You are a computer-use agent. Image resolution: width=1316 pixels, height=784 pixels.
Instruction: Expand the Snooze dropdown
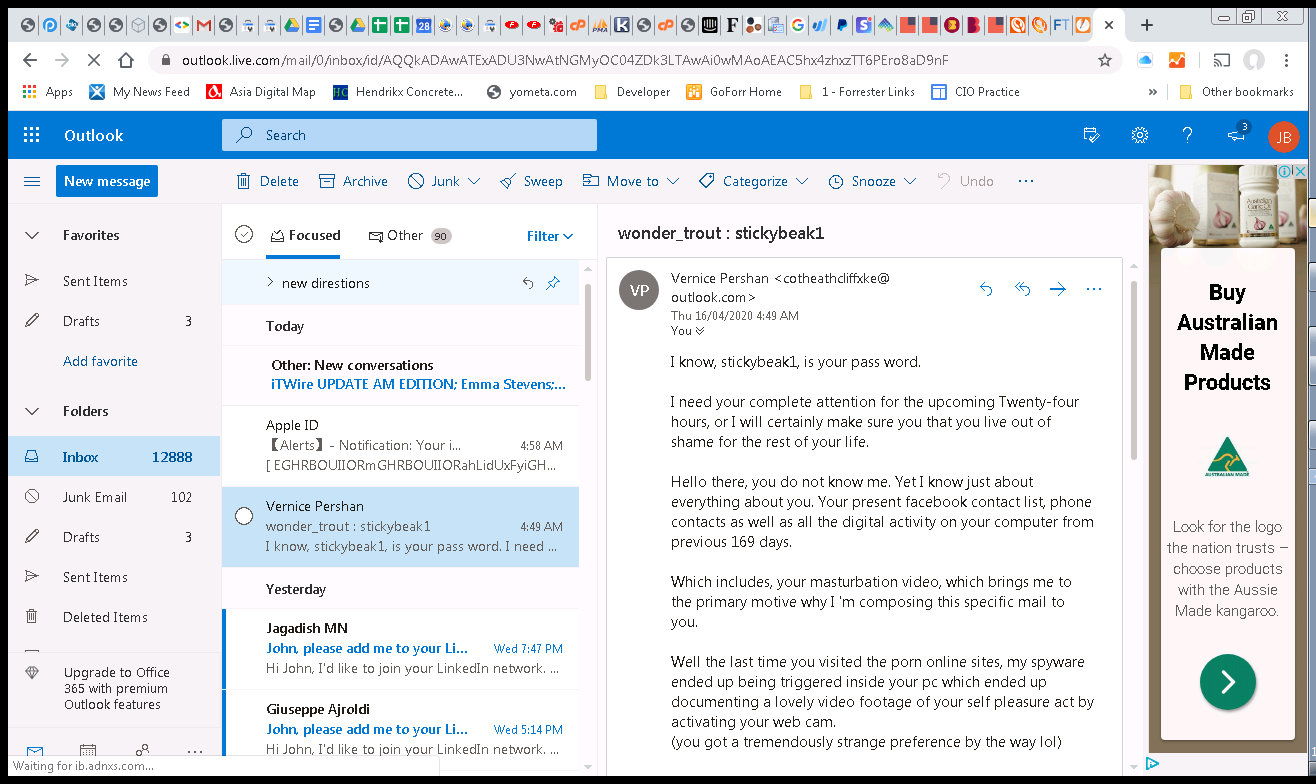click(x=910, y=181)
